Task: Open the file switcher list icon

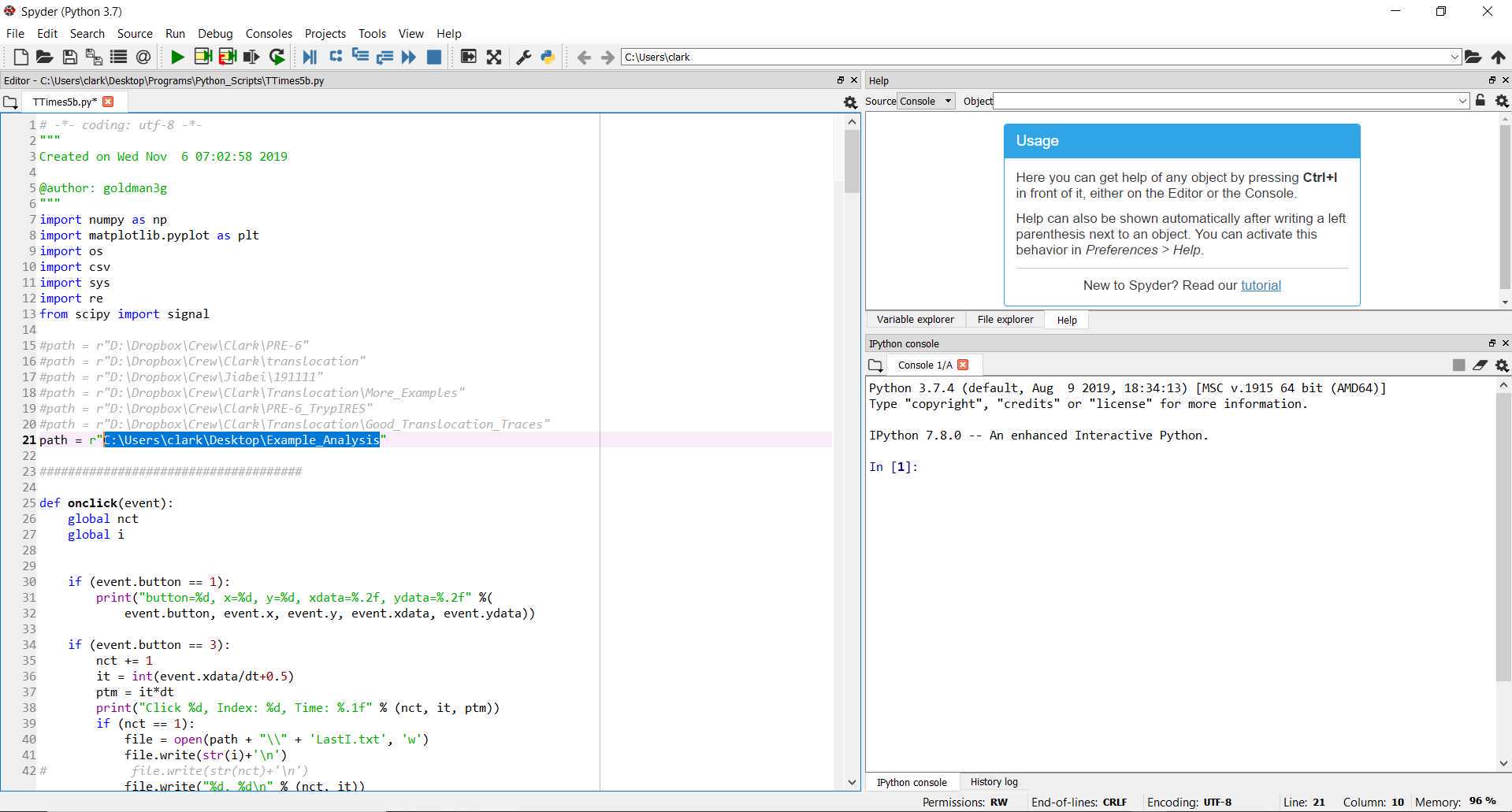Action: point(118,57)
